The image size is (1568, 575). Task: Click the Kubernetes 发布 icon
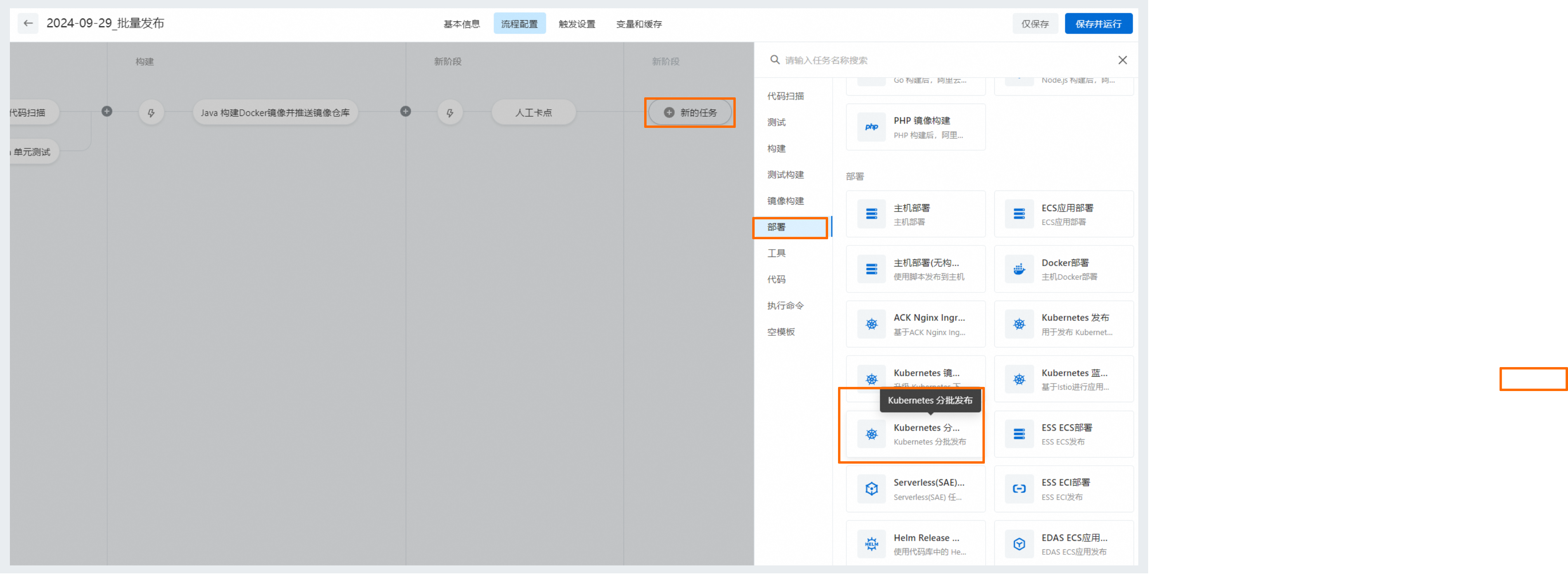(x=1019, y=324)
